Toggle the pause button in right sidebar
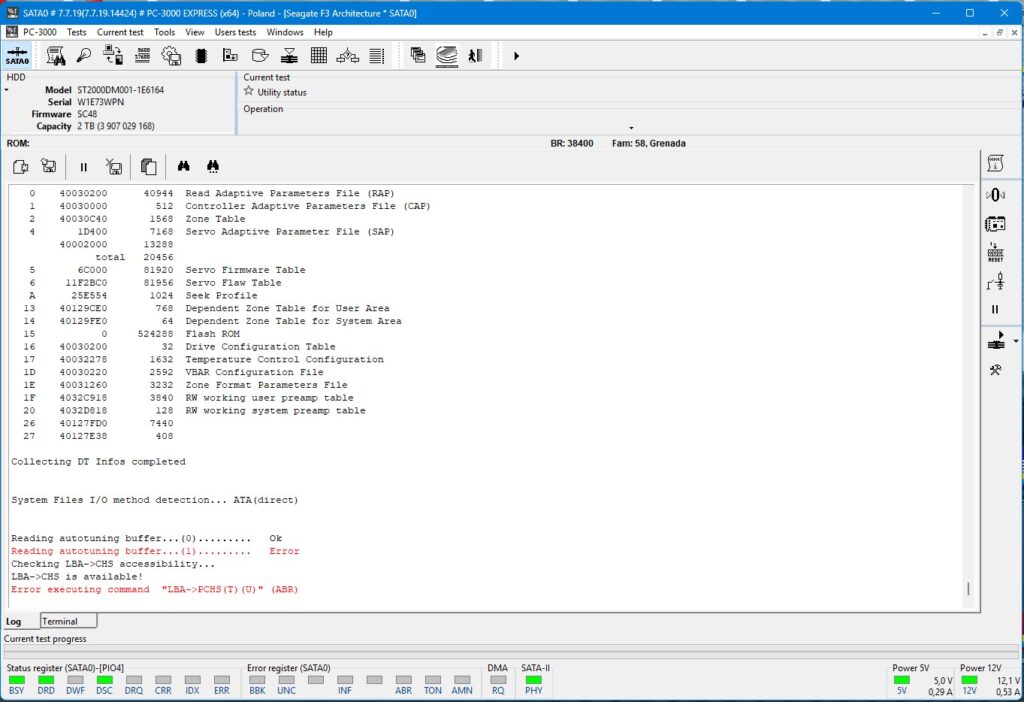Screen dimensions: 1024x702 (x=995, y=310)
